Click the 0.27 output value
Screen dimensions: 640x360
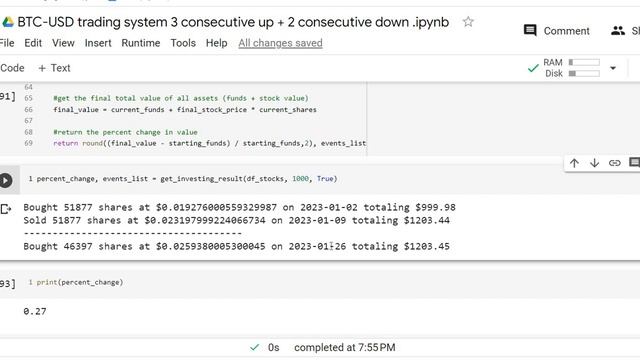click(35, 311)
